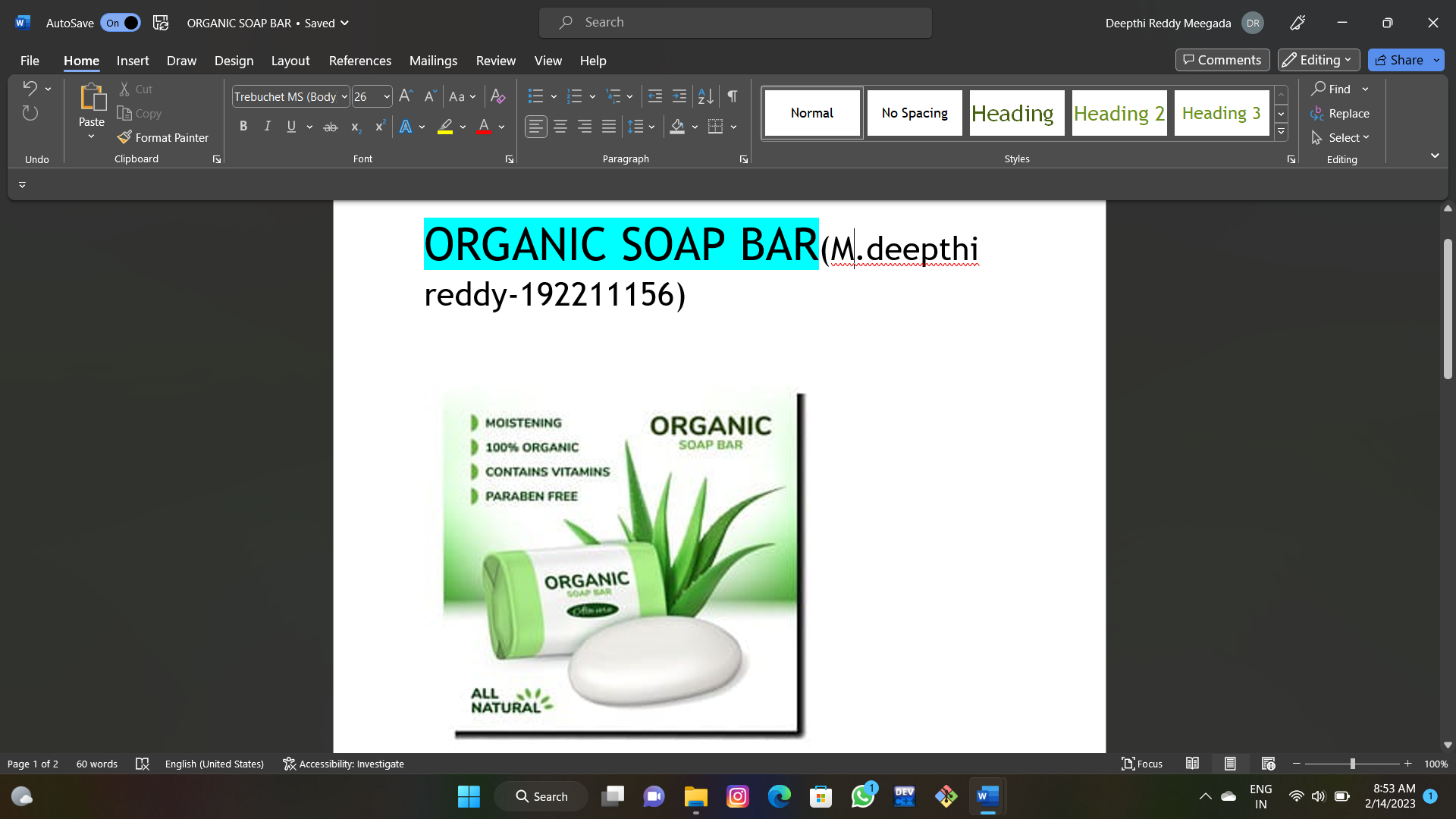Click the superscript icon

(380, 127)
